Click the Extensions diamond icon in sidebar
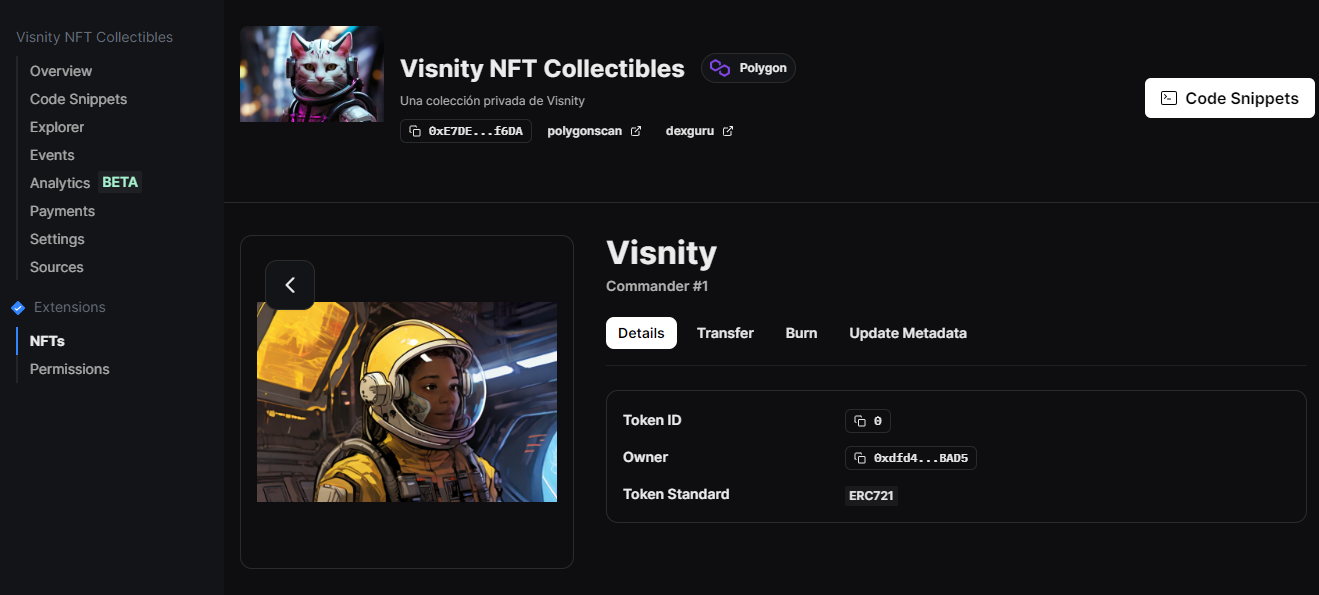The image size is (1319, 595). (17, 308)
